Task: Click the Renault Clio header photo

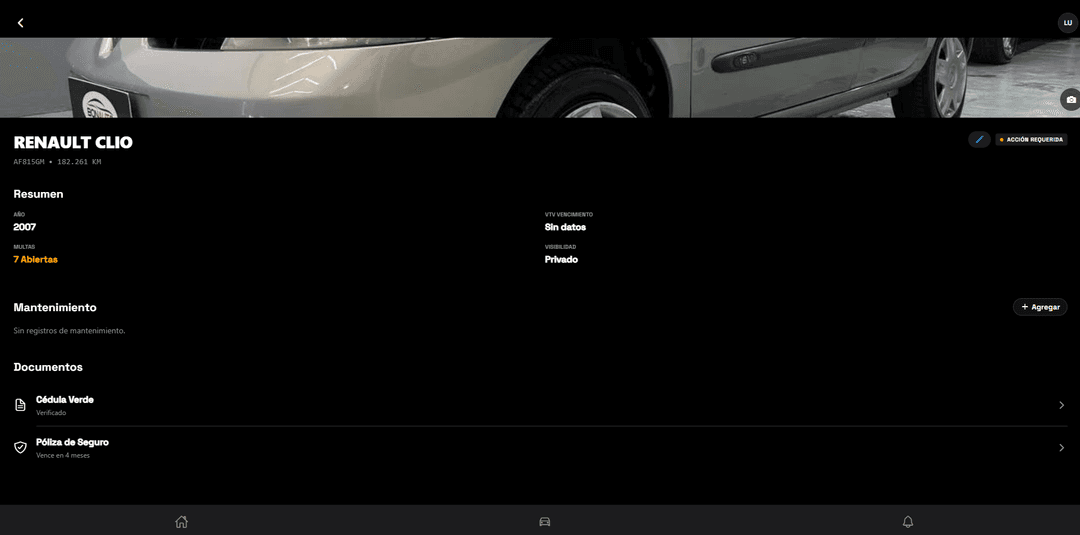Action: [x=540, y=77]
